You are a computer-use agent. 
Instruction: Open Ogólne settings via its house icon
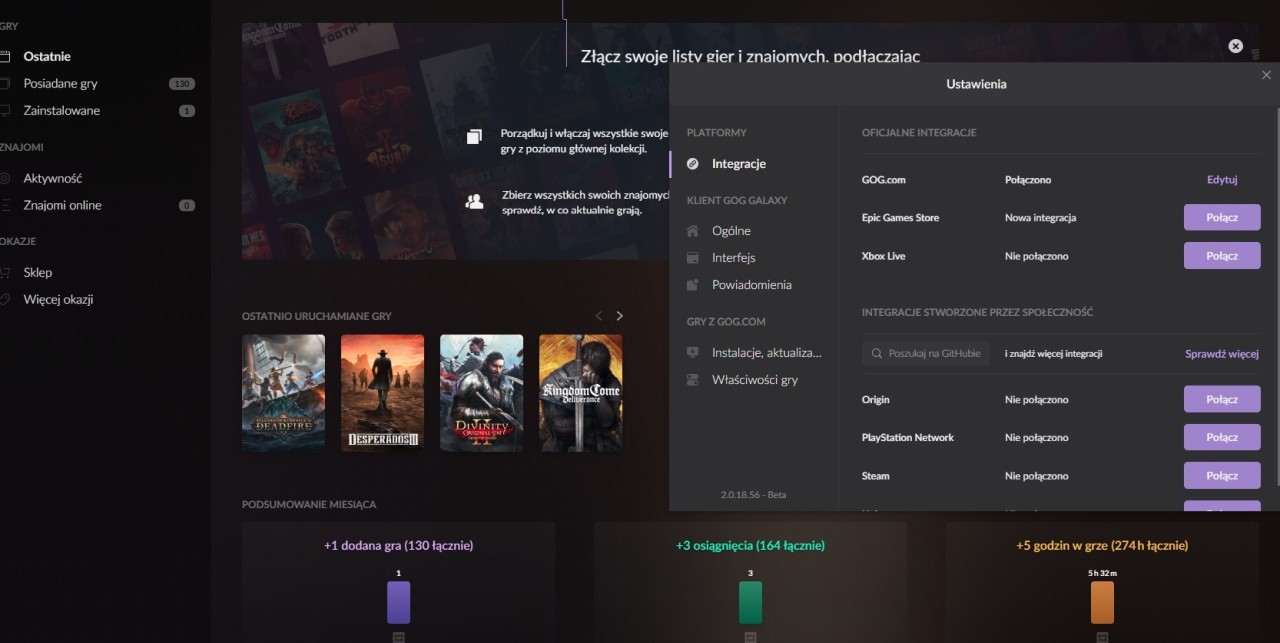pyautogui.click(x=692, y=230)
